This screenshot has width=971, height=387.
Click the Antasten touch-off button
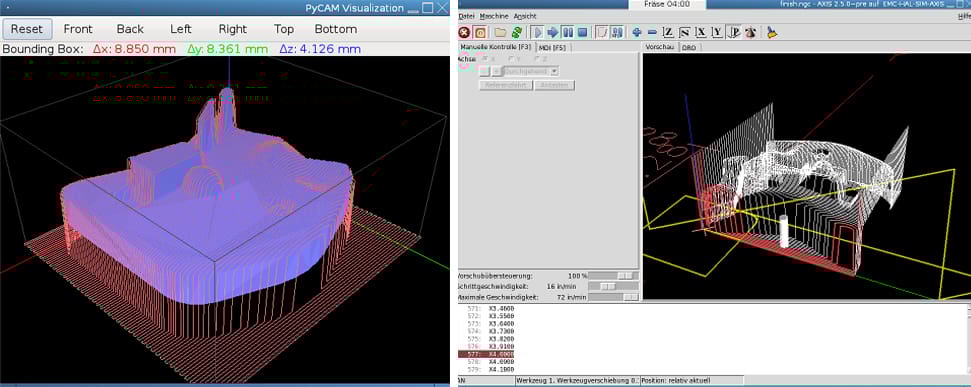[x=554, y=85]
